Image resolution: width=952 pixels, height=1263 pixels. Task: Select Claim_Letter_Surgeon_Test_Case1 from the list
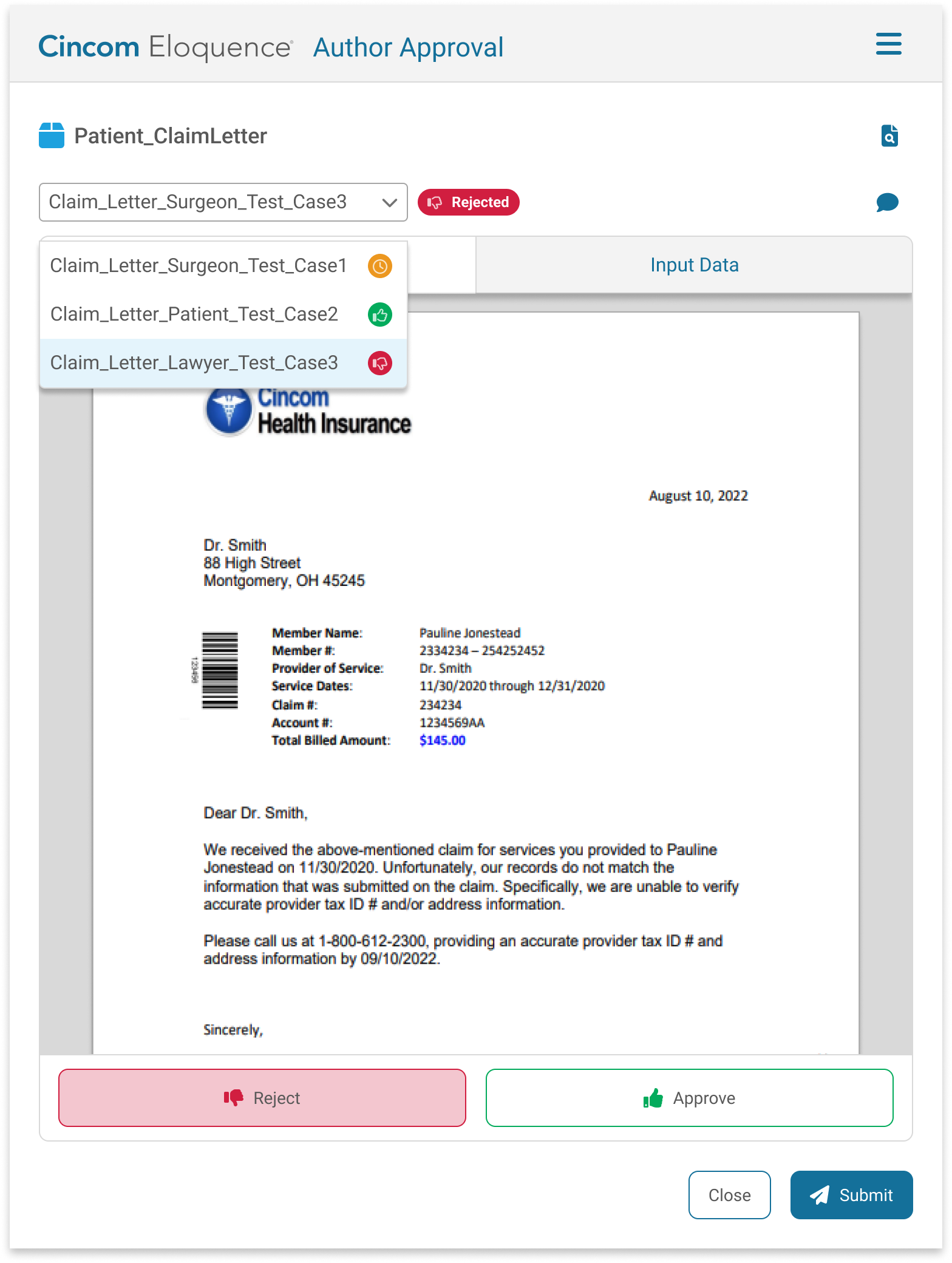(223, 266)
